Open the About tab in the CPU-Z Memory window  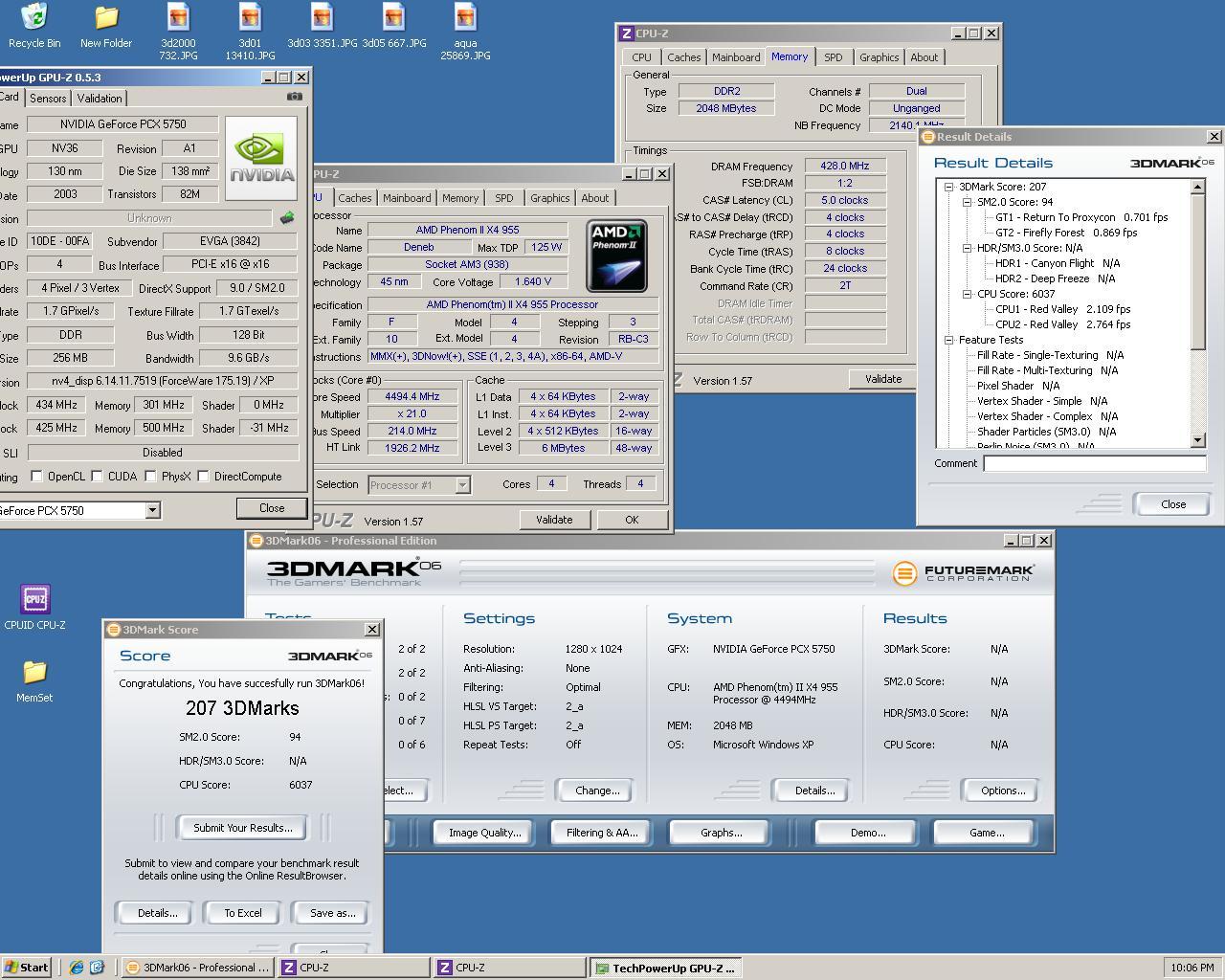coord(924,57)
